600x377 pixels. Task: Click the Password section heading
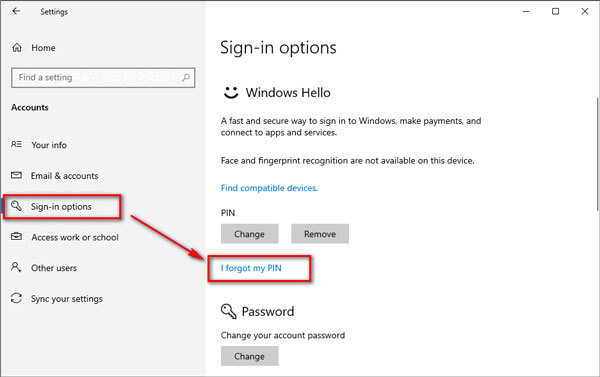point(268,312)
